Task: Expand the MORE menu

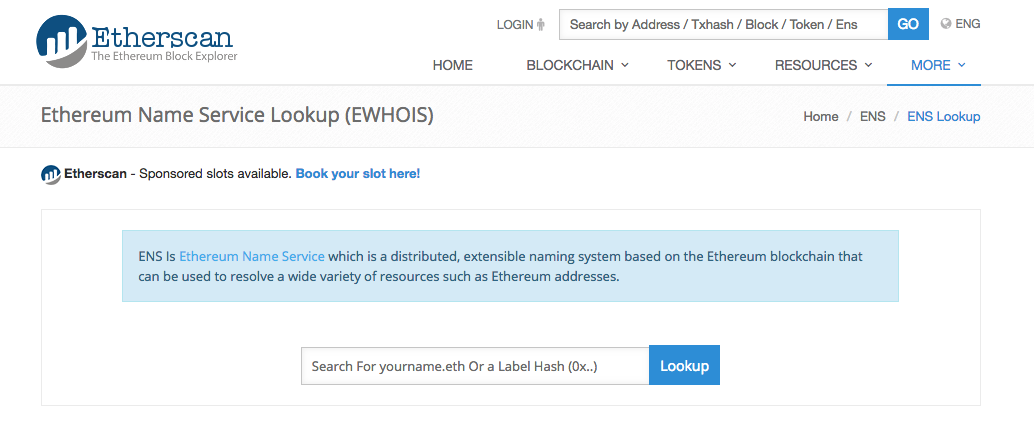Action: tap(938, 65)
